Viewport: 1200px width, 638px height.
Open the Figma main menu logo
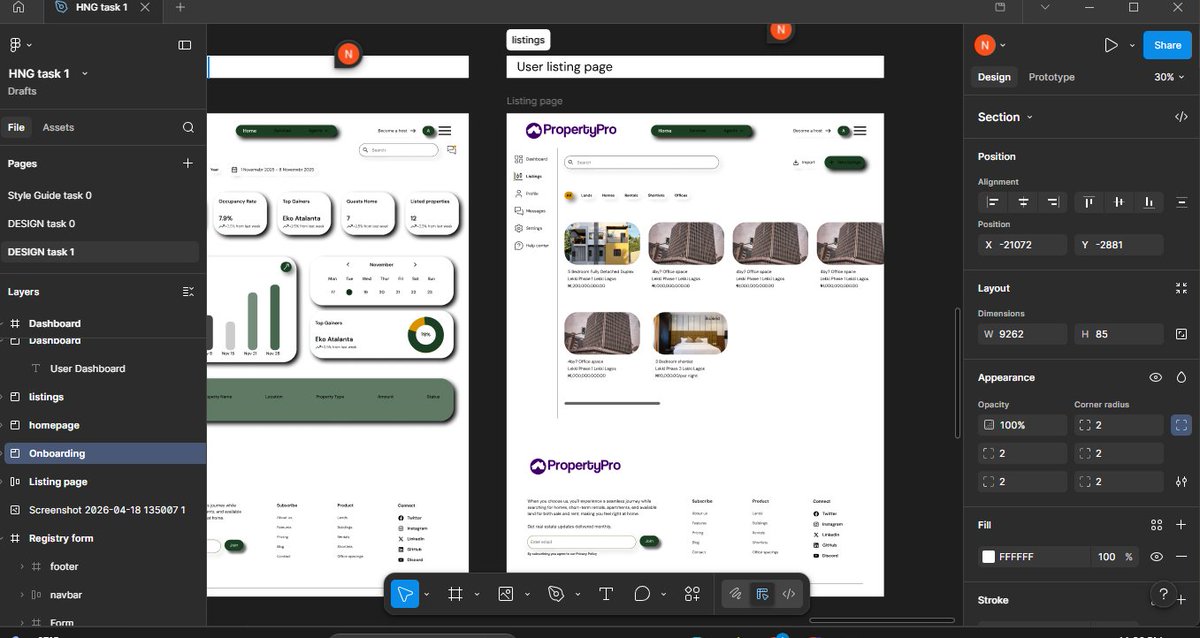pos(16,45)
